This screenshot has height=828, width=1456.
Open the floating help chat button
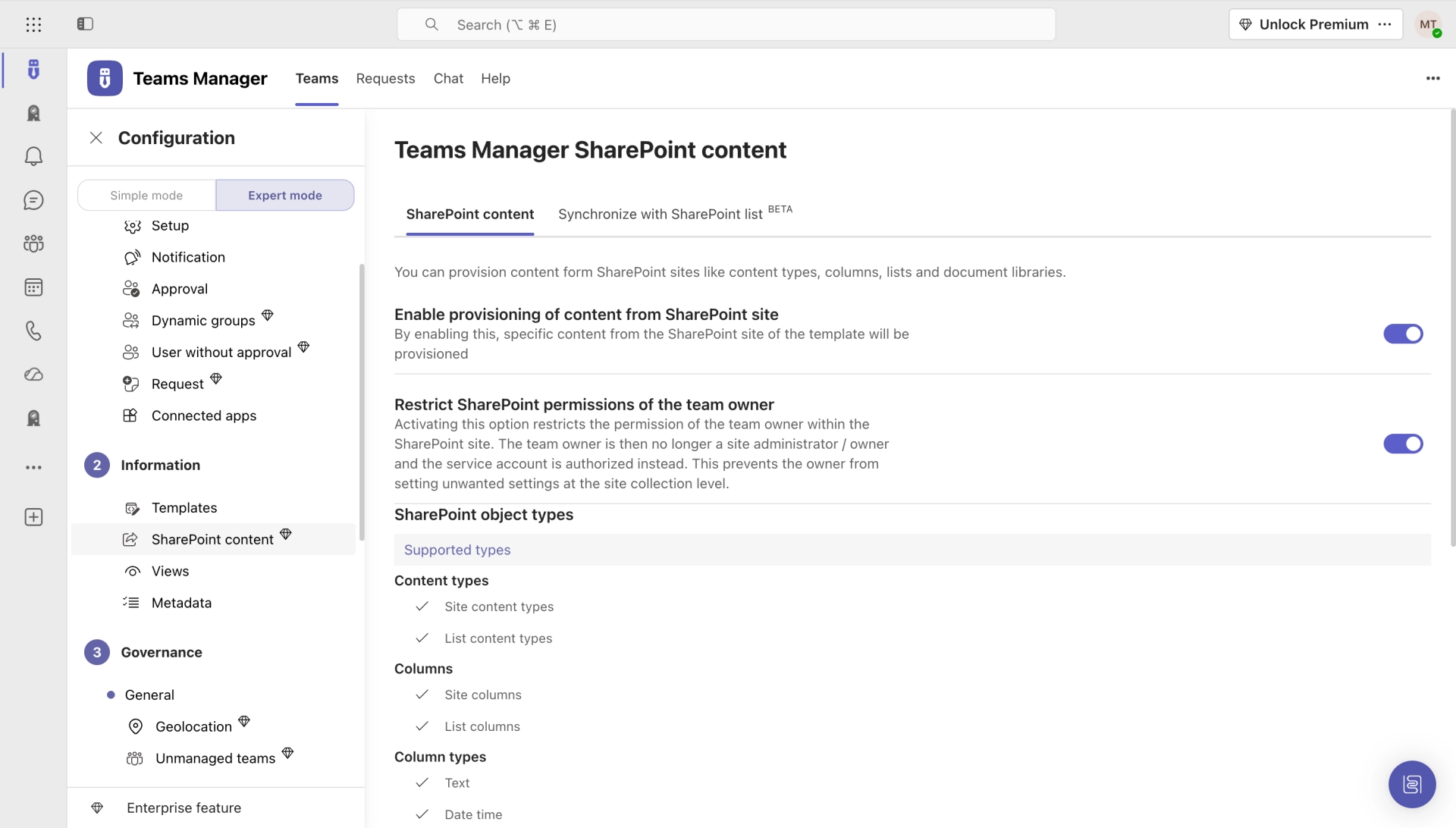coord(1412,784)
